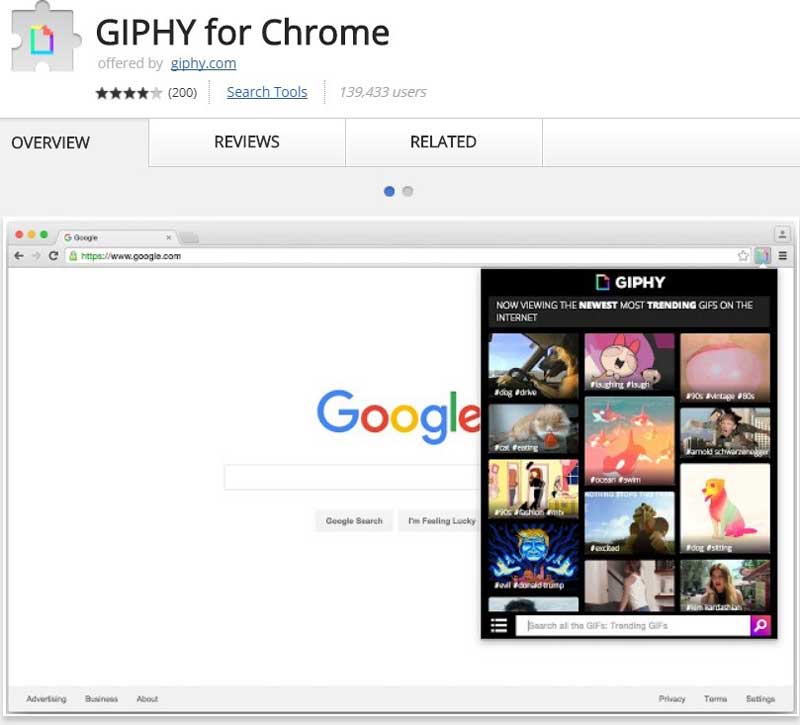Select the Google browser tab
The height and width of the screenshot is (725, 800).
pyautogui.click(x=117, y=237)
